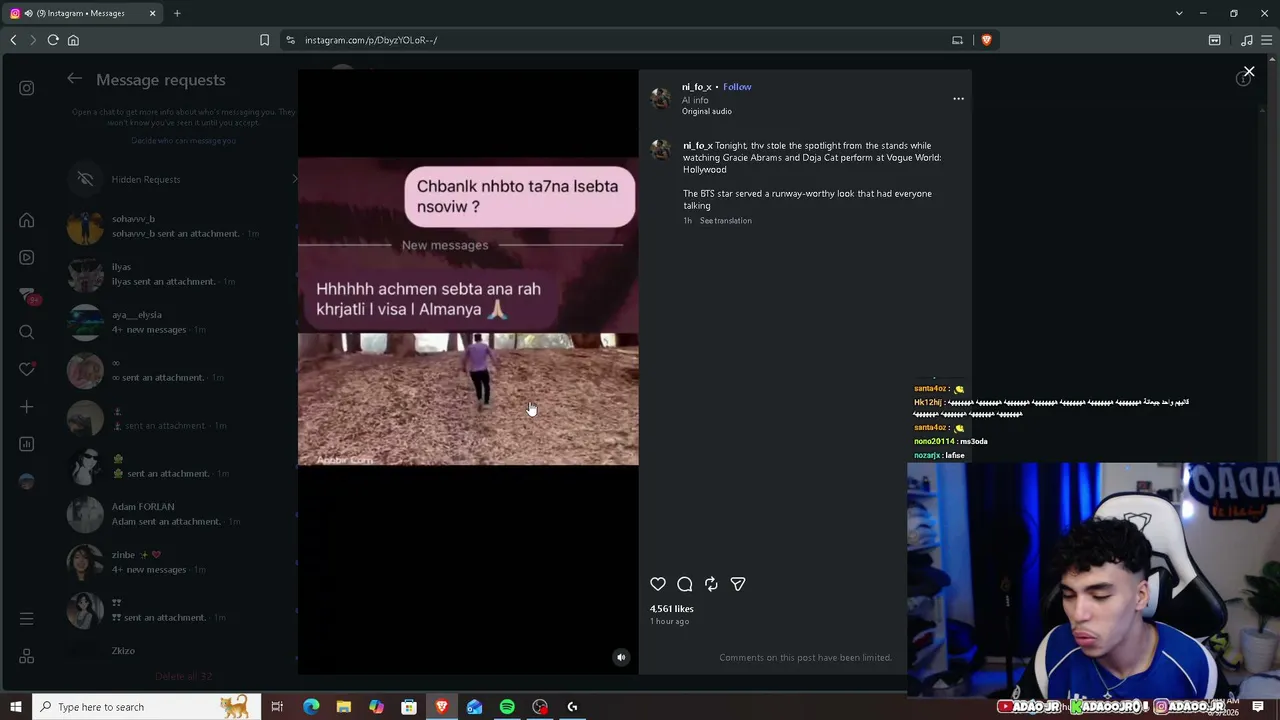The width and height of the screenshot is (1280, 720).
Task: Click the ni_fo_x avatar in the post header
Action: [660, 98]
